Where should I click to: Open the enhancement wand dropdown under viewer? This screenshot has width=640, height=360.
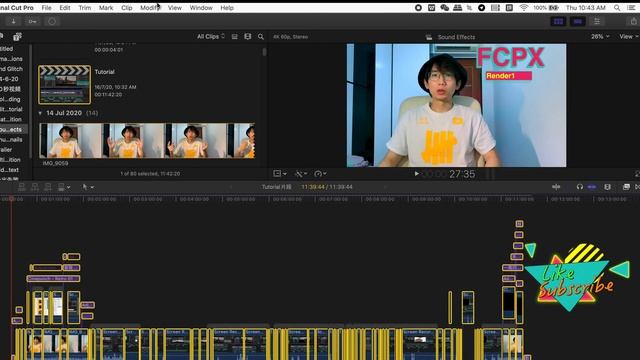coord(301,173)
